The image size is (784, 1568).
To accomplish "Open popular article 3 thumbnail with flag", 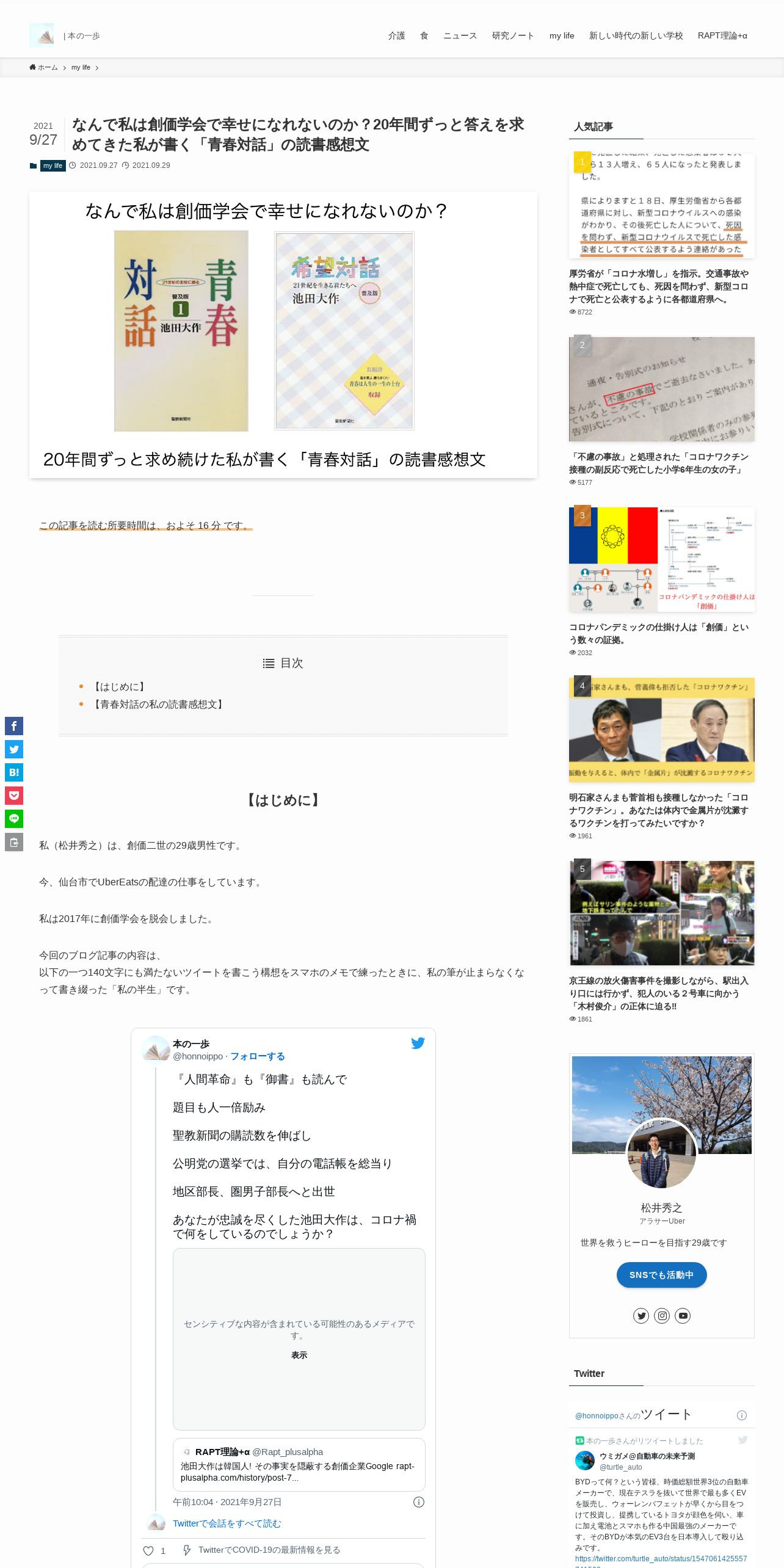I will pos(662,559).
